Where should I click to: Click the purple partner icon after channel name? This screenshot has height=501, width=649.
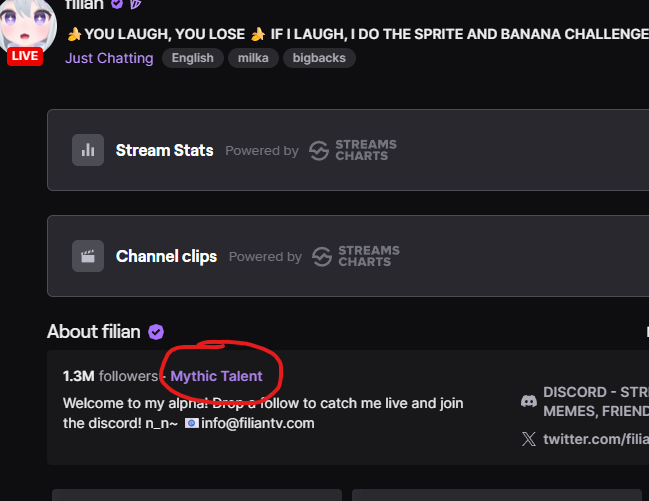click(x=135, y=4)
